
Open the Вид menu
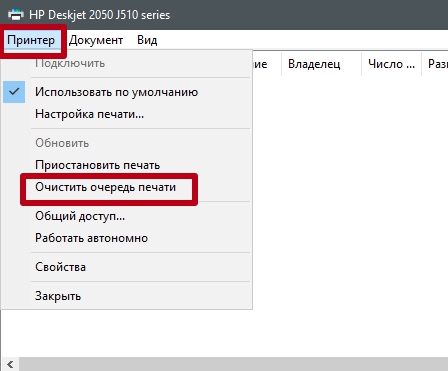coord(147,40)
